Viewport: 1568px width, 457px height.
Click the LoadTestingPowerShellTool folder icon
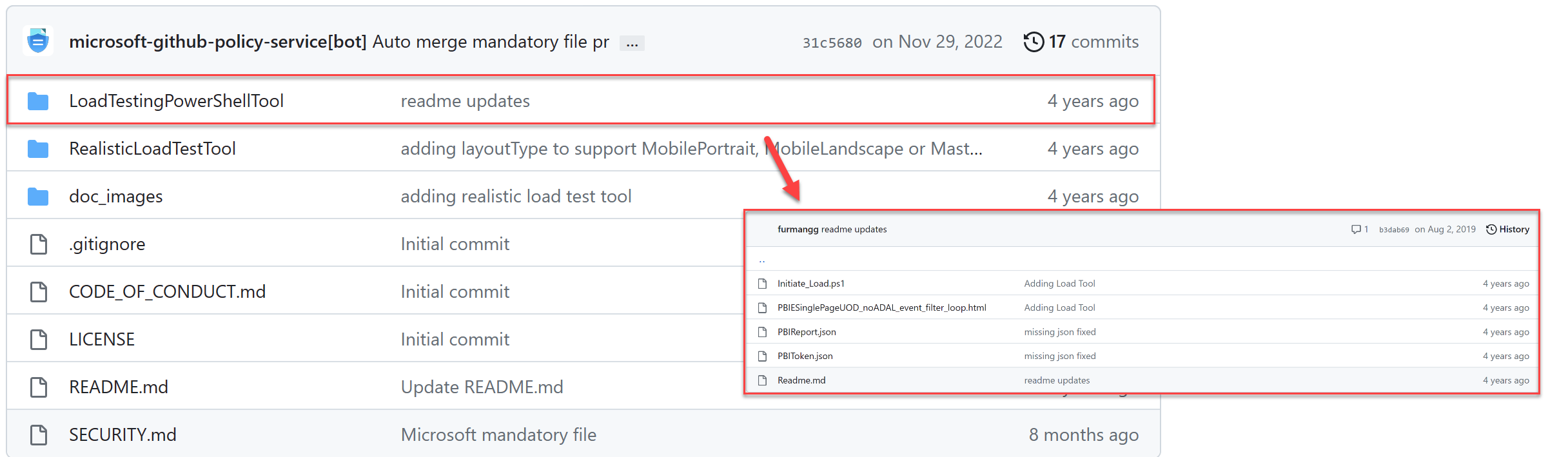(x=38, y=101)
